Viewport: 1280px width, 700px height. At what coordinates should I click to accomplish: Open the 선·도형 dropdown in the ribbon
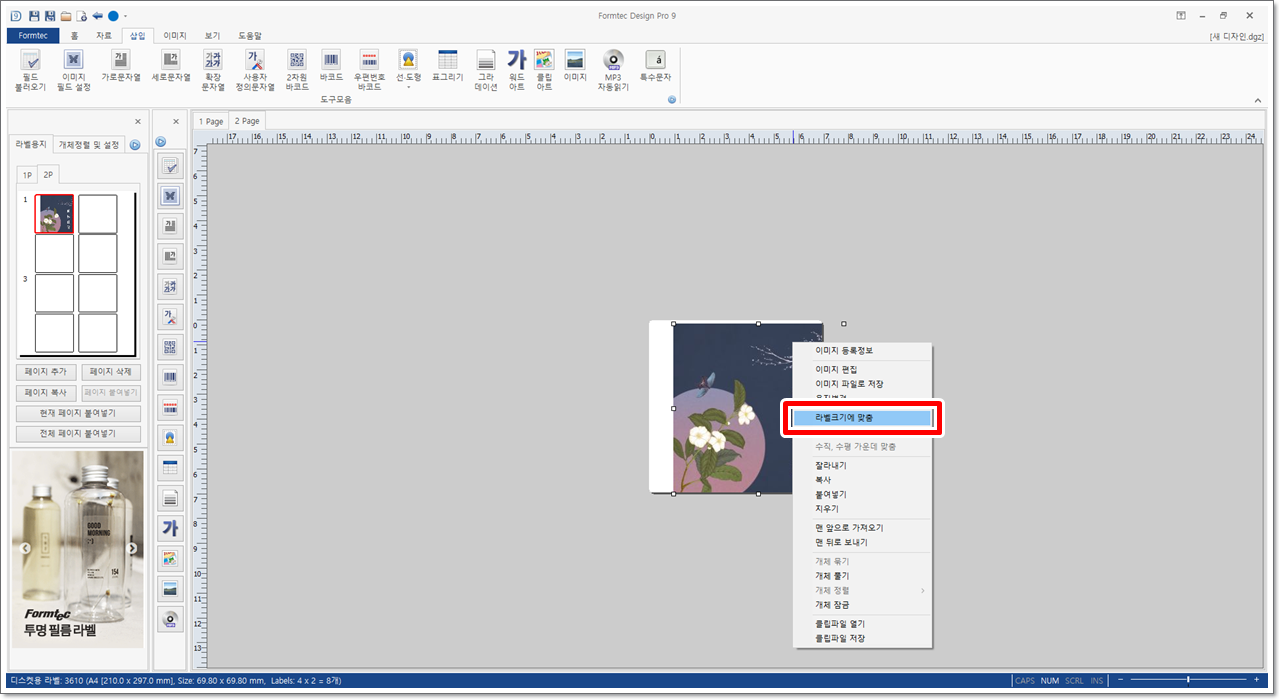point(408,70)
